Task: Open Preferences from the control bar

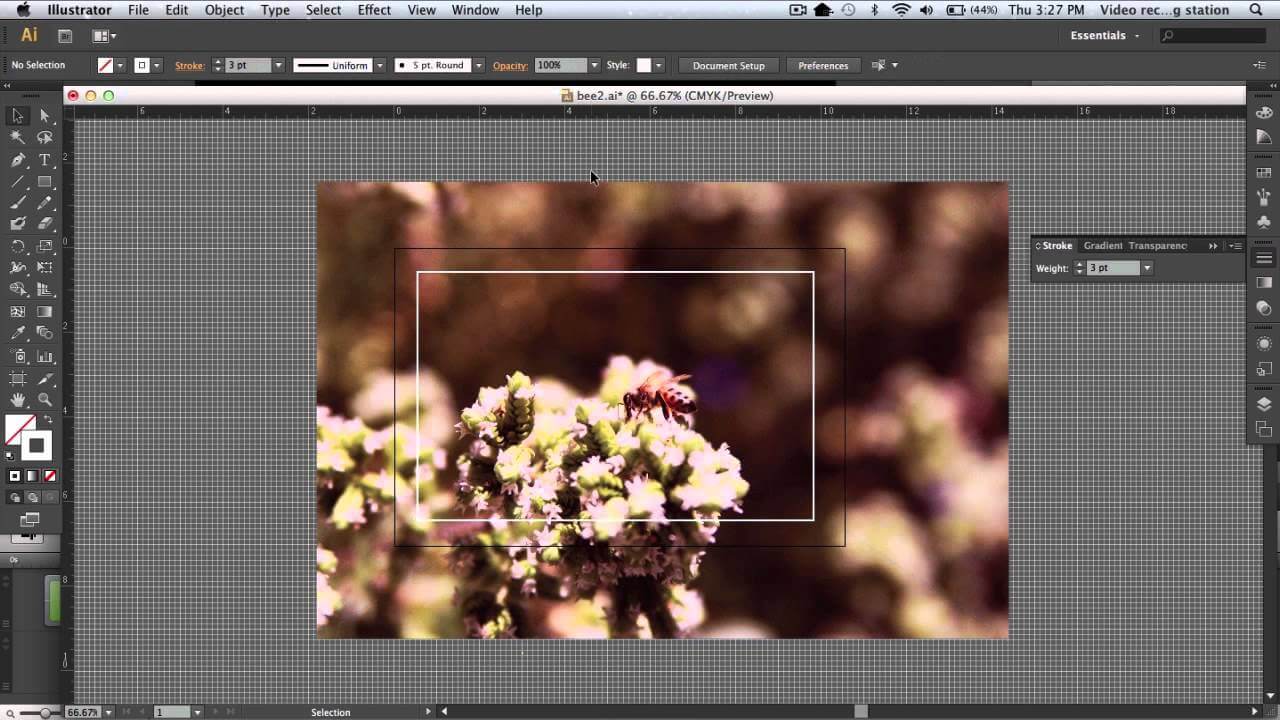Action: coord(823,65)
